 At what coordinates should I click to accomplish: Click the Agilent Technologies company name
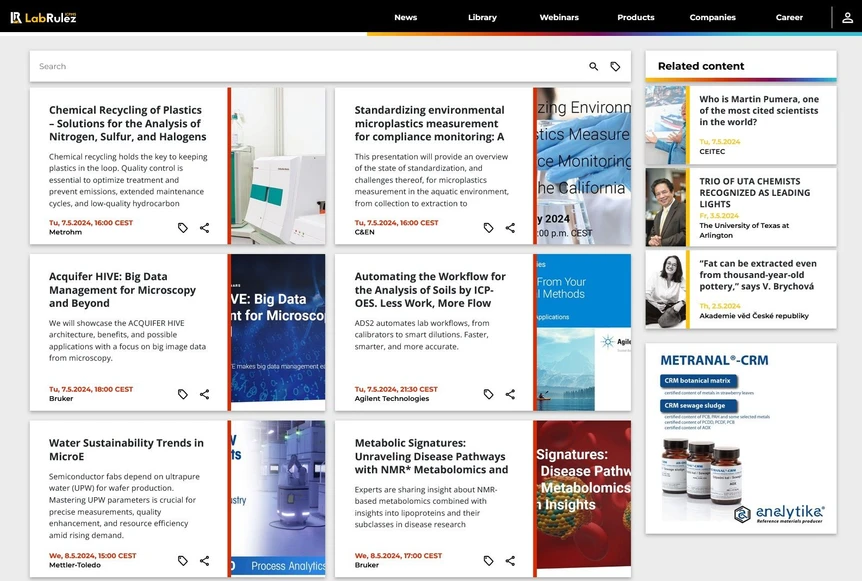tap(391, 399)
